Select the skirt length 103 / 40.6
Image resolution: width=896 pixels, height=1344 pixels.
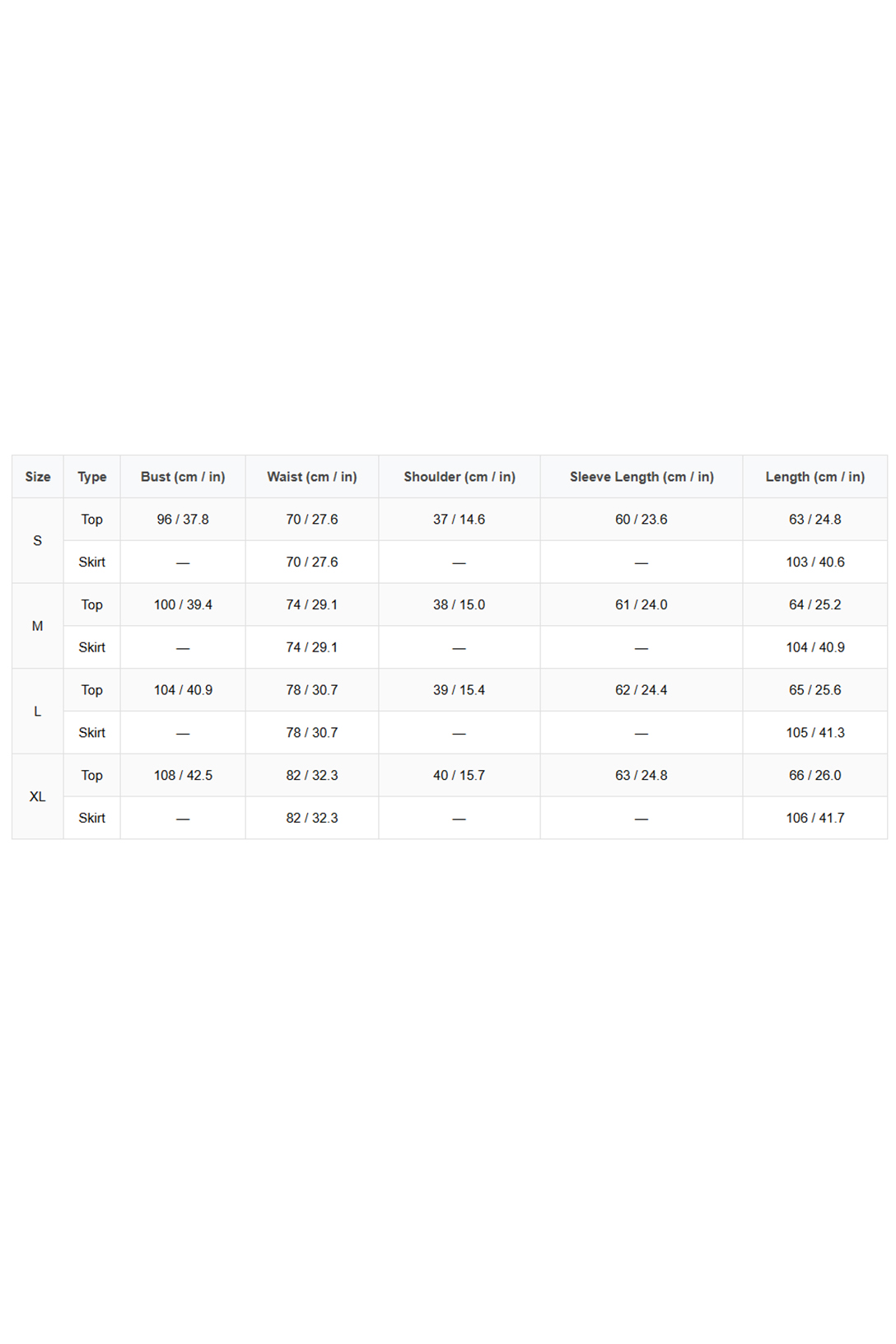[x=815, y=562]
